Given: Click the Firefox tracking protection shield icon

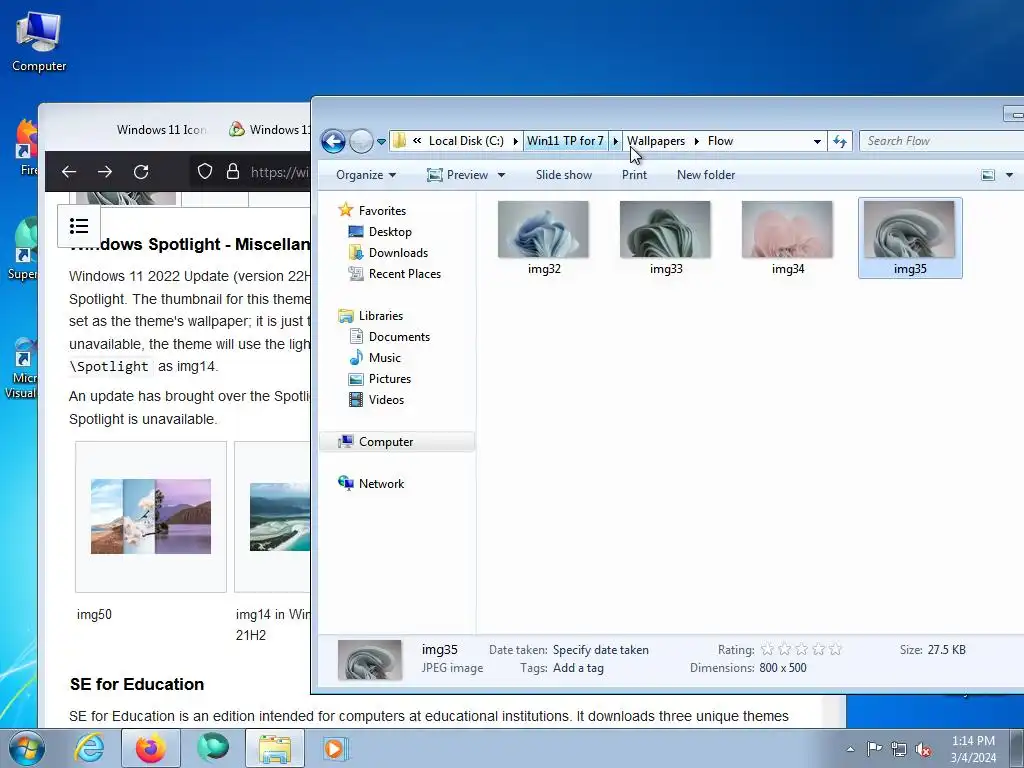Looking at the screenshot, I should point(205,172).
